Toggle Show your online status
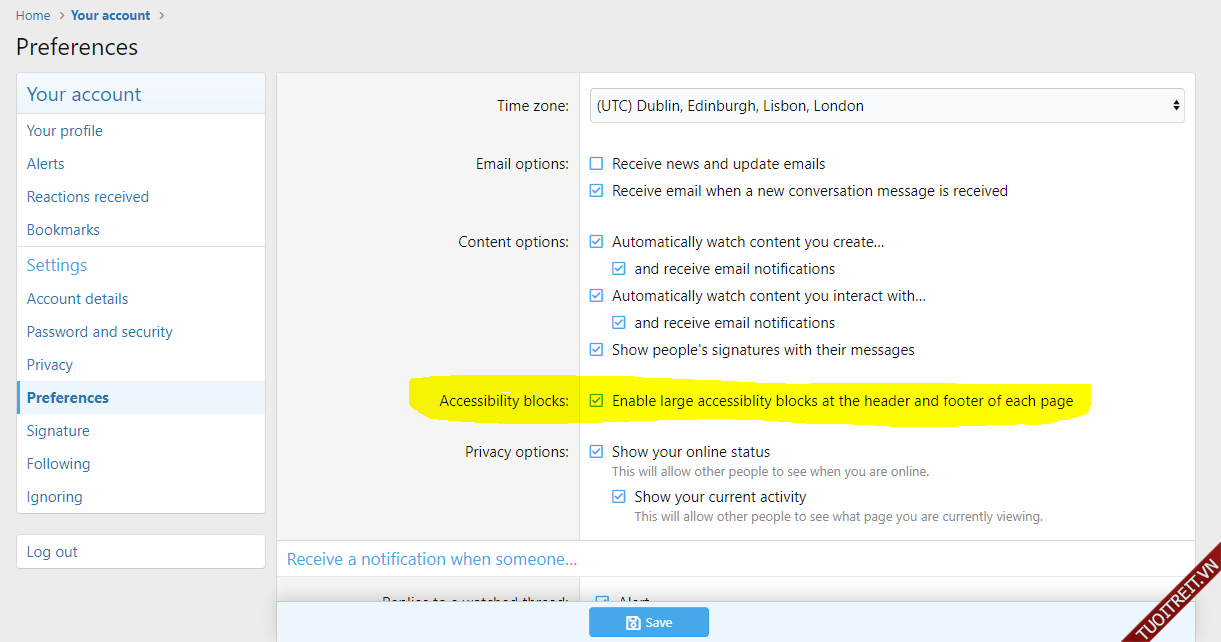 point(597,452)
